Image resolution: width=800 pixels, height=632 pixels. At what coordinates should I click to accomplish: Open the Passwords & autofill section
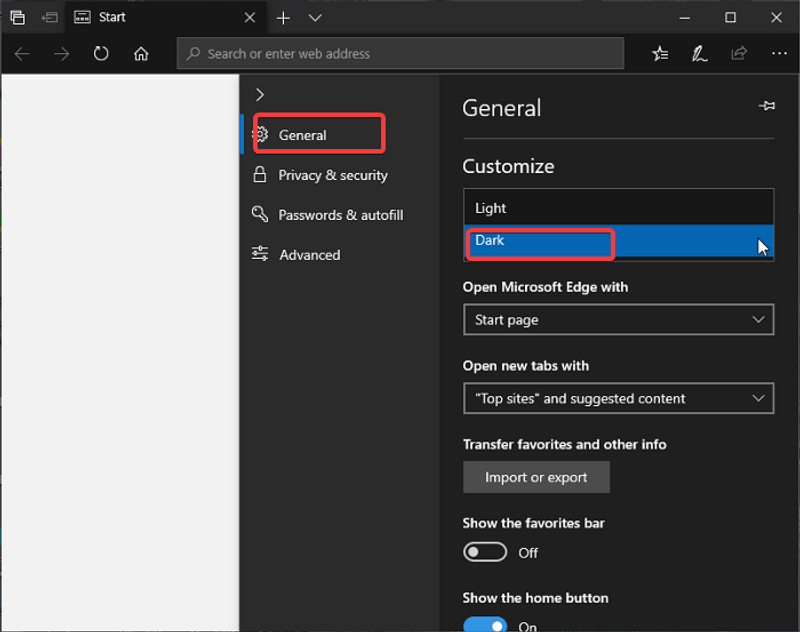click(x=340, y=215)
